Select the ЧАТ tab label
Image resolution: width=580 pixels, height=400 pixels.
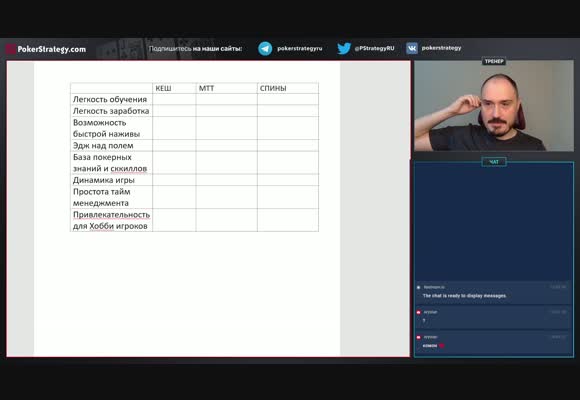[x=494, y=162]
